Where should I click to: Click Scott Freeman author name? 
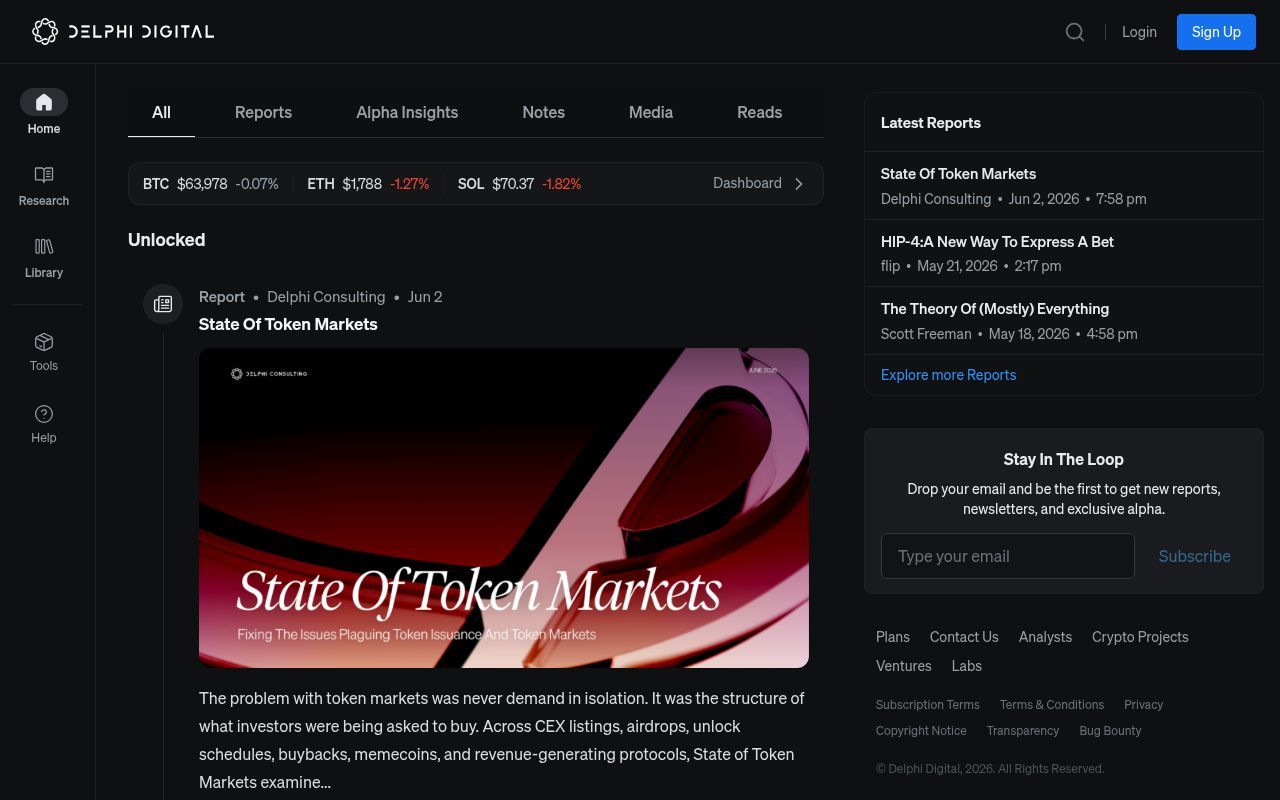click(926, 334)
